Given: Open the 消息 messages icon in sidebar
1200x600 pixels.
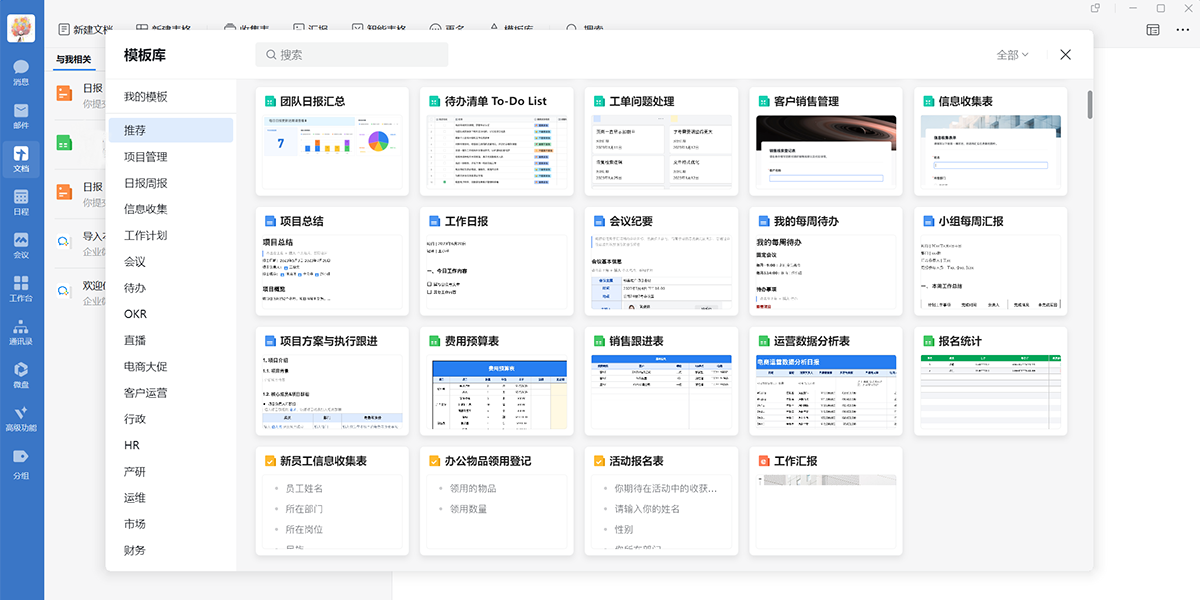Looking at the screenshot, I should click(21, 70).
